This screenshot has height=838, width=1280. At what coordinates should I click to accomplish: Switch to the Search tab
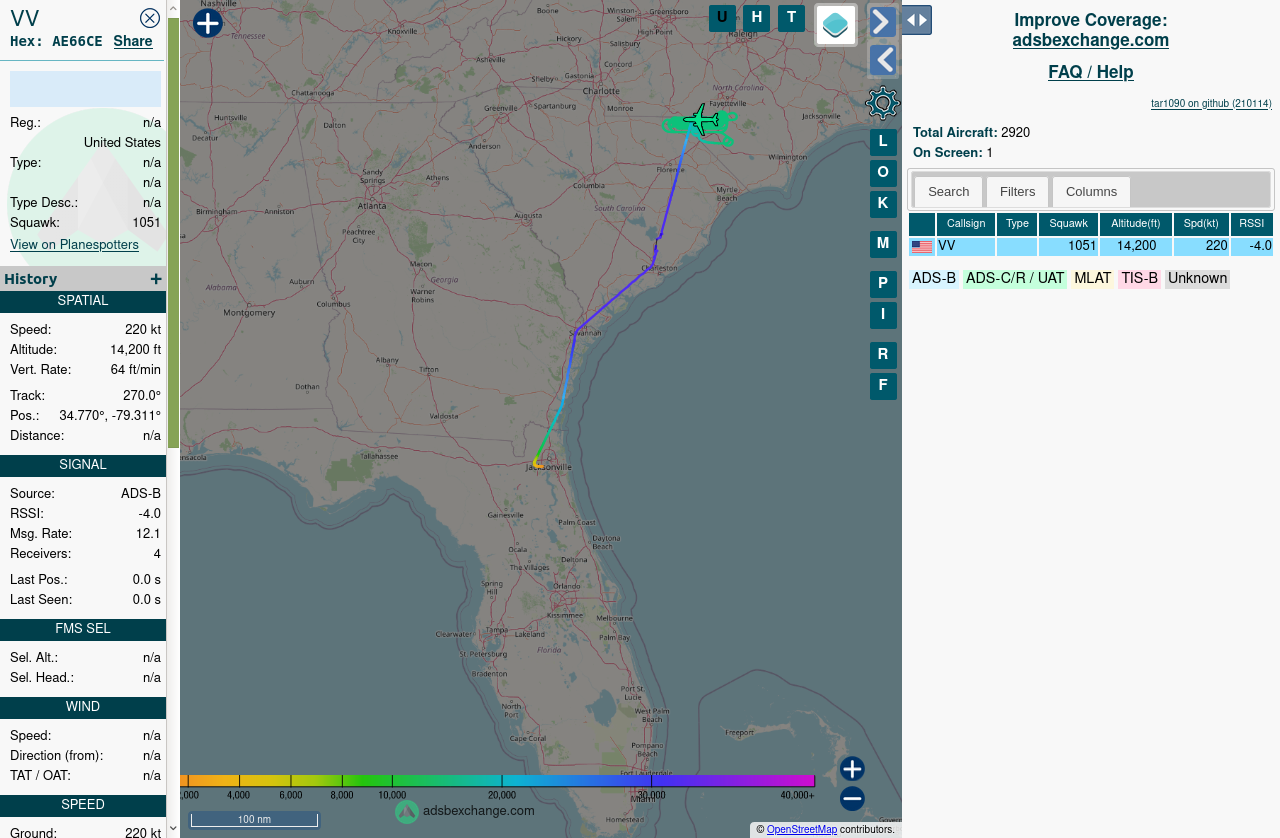pos(948,192)
